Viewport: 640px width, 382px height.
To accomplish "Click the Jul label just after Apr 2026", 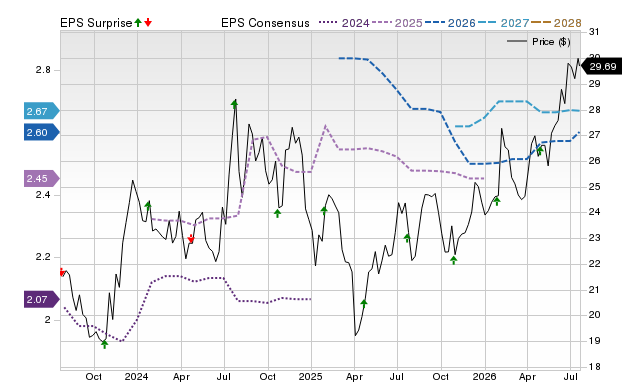I will pos(571,376).
